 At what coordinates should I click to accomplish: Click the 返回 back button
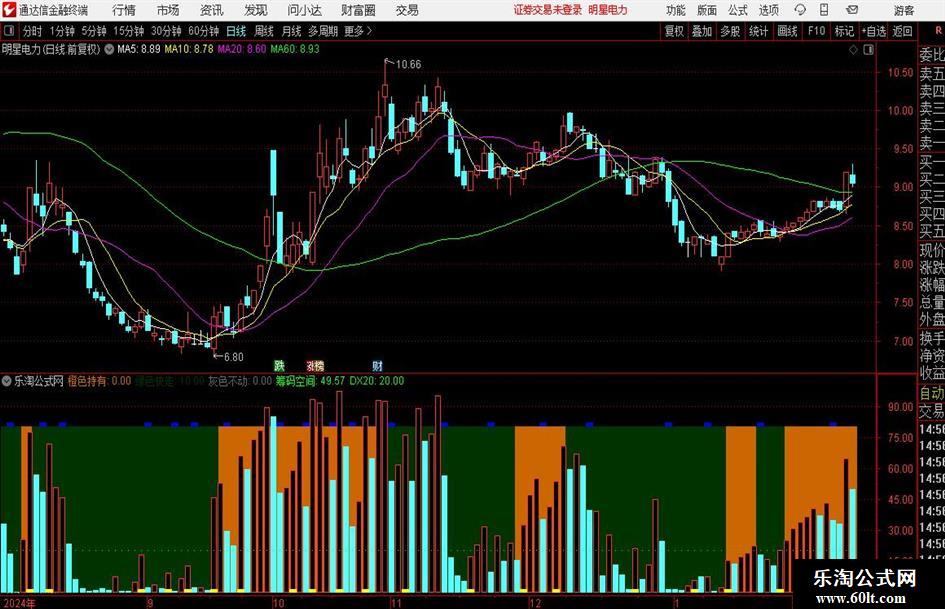tap(902, 31)
